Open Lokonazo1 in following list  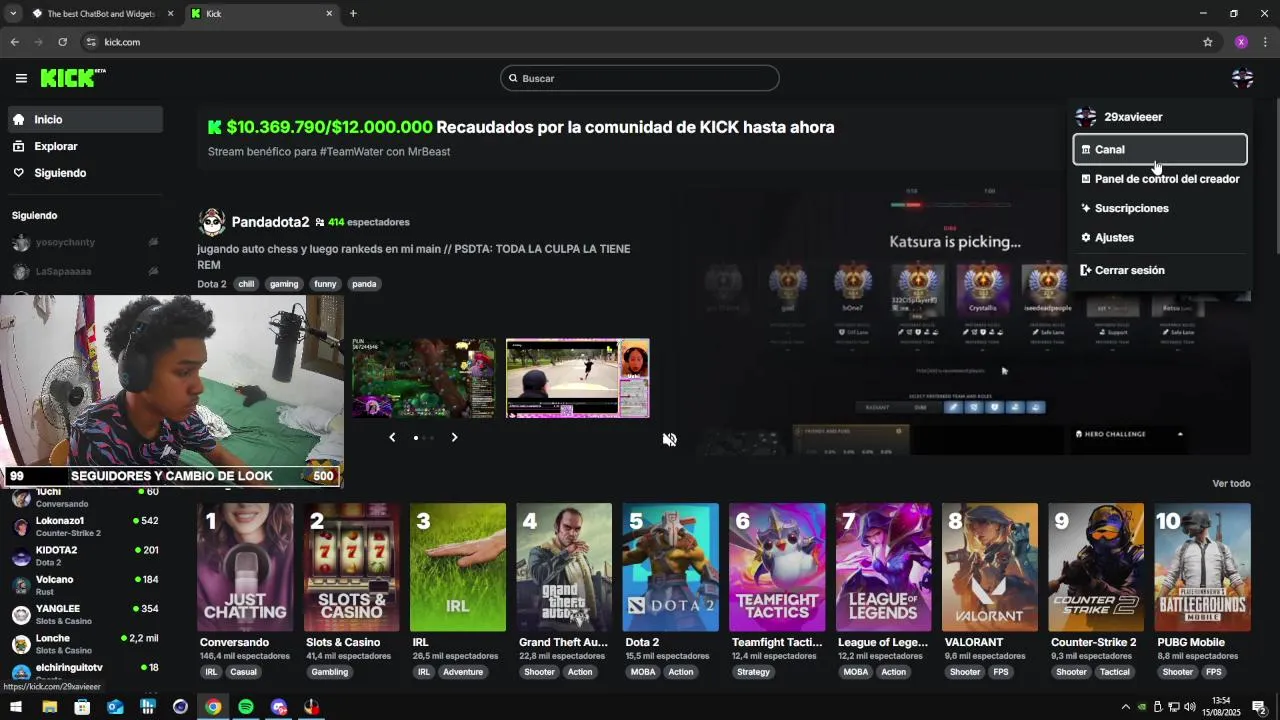(x=85, y=526)
